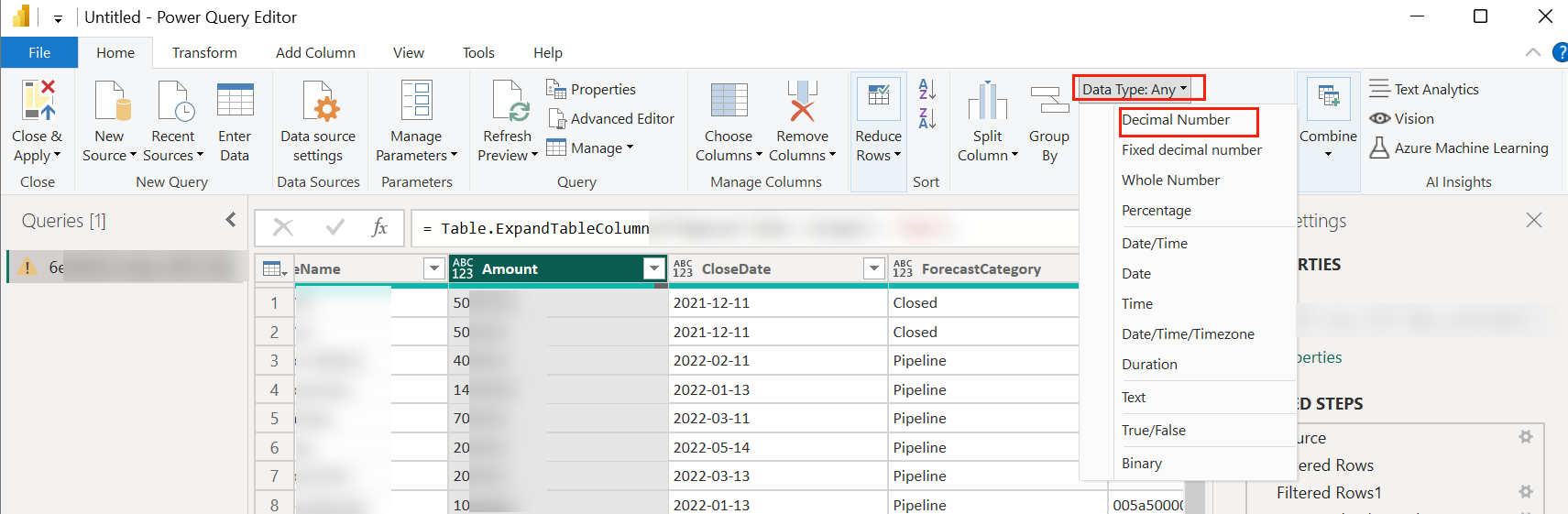Collapse the Queries pane
1568x514 pixels.
point(231,220)
